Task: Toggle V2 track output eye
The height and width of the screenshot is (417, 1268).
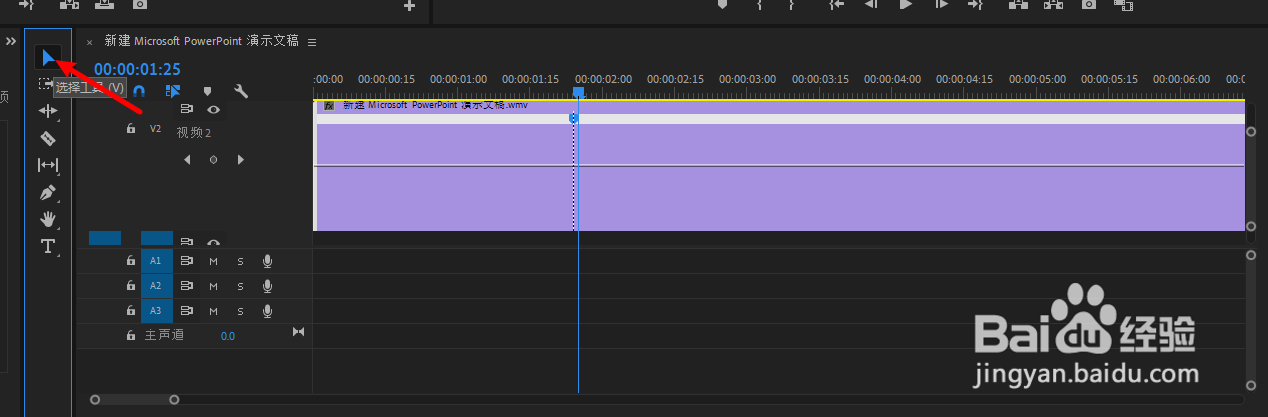Action: [213, 109]
